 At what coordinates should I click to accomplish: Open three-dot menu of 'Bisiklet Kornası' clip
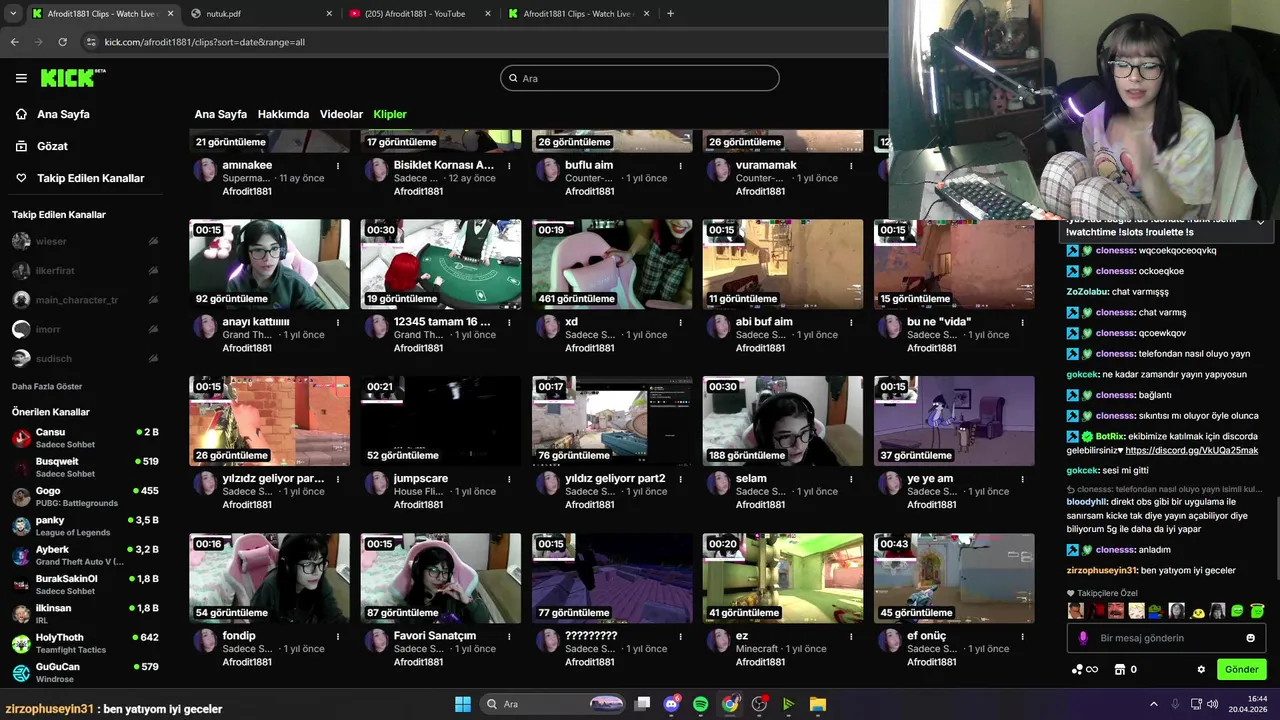click(509, 165)
